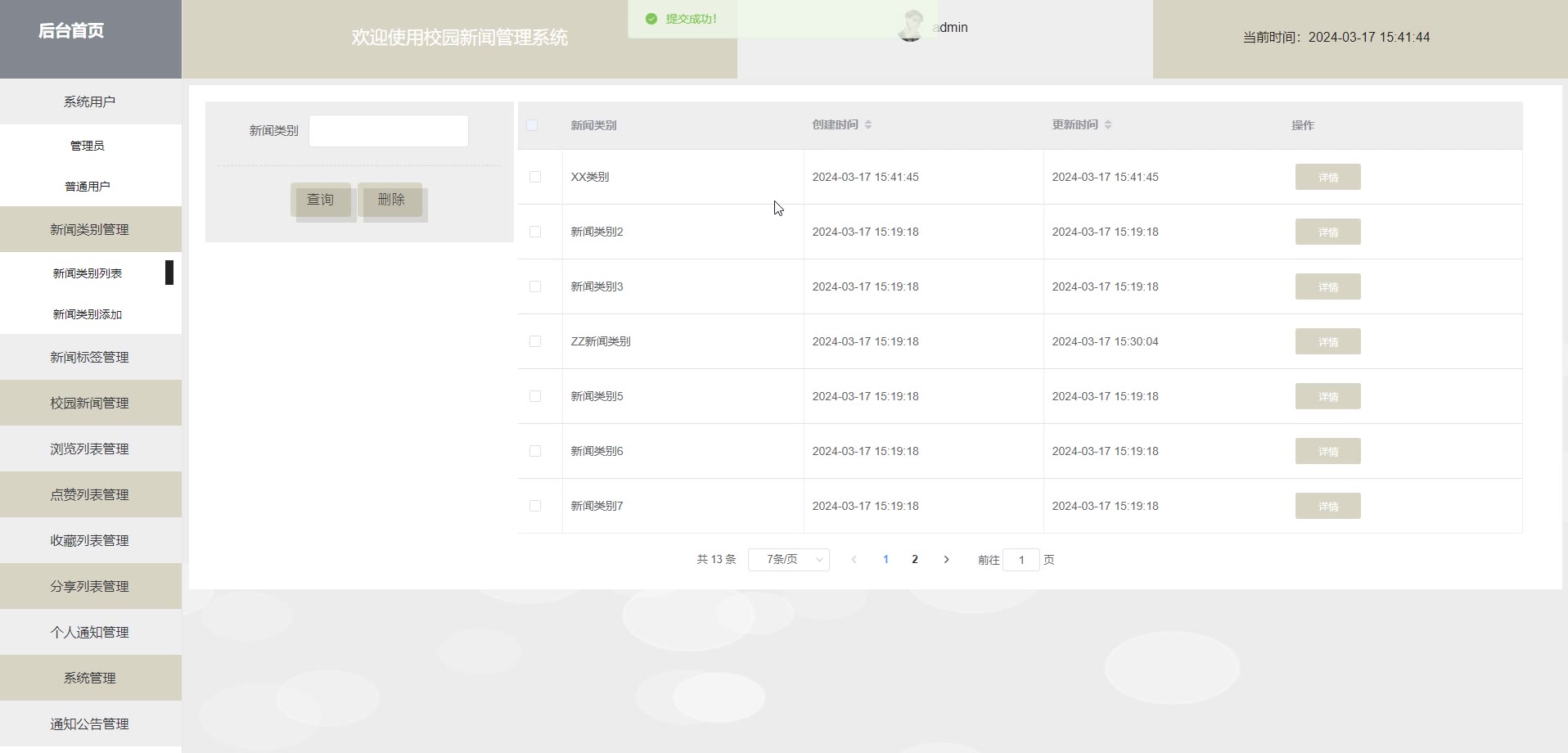The width and height of the screenshot is (1568, 753).
Task: Toggle select-all checkbox in table header
Action: pos(532,125)
